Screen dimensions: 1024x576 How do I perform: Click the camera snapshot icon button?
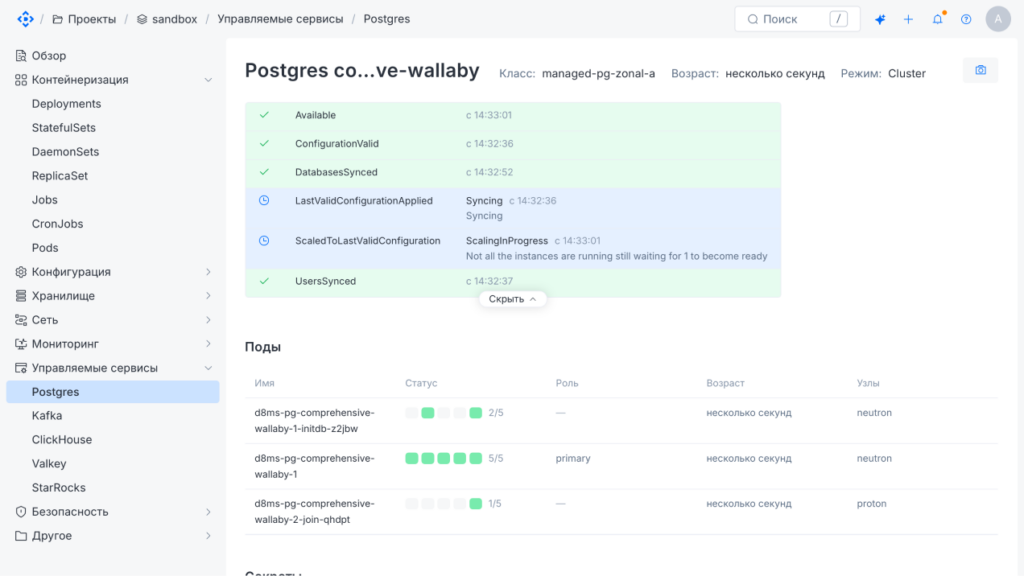coord(980,71)
